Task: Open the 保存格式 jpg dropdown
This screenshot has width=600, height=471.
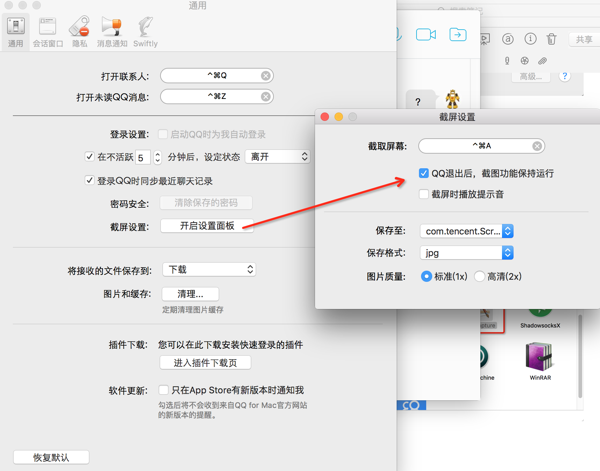Action: click(x=466, y=253)
